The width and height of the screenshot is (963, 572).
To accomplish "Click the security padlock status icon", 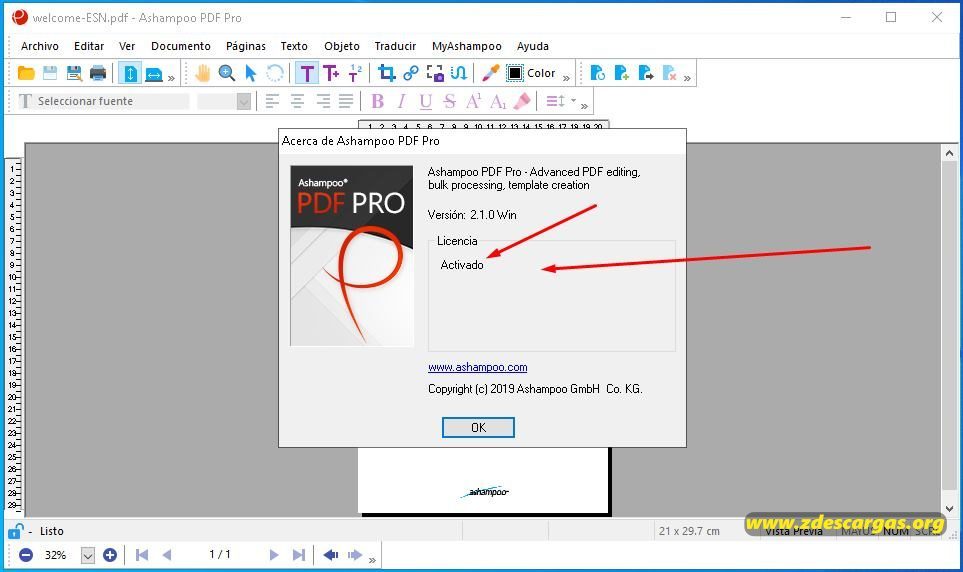I will 16,531.
